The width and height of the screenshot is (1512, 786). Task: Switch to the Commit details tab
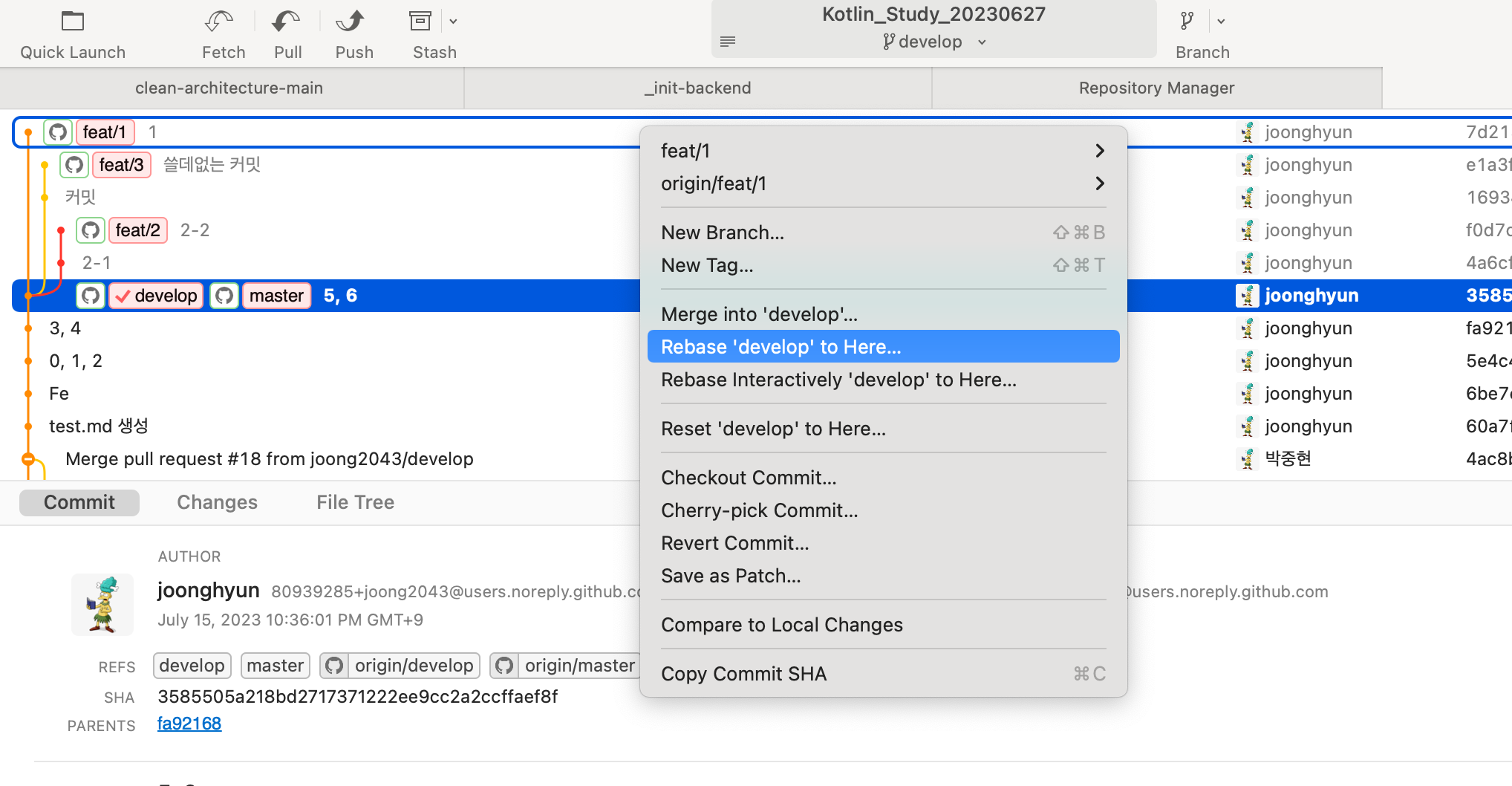(x=79, y=502)
